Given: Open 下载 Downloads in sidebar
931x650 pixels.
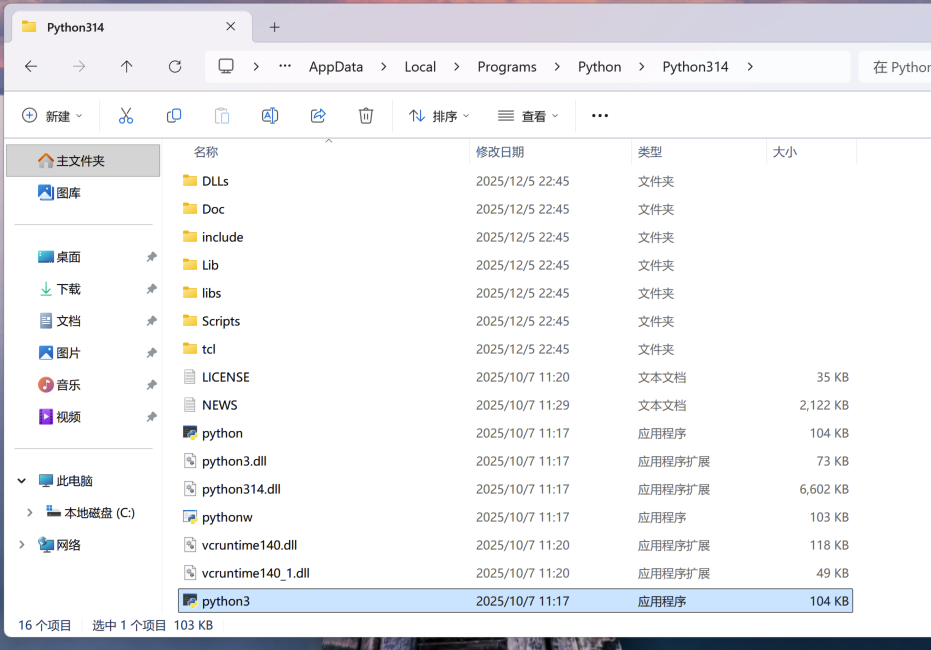Looking at the screenshot, I should [83, 289].
